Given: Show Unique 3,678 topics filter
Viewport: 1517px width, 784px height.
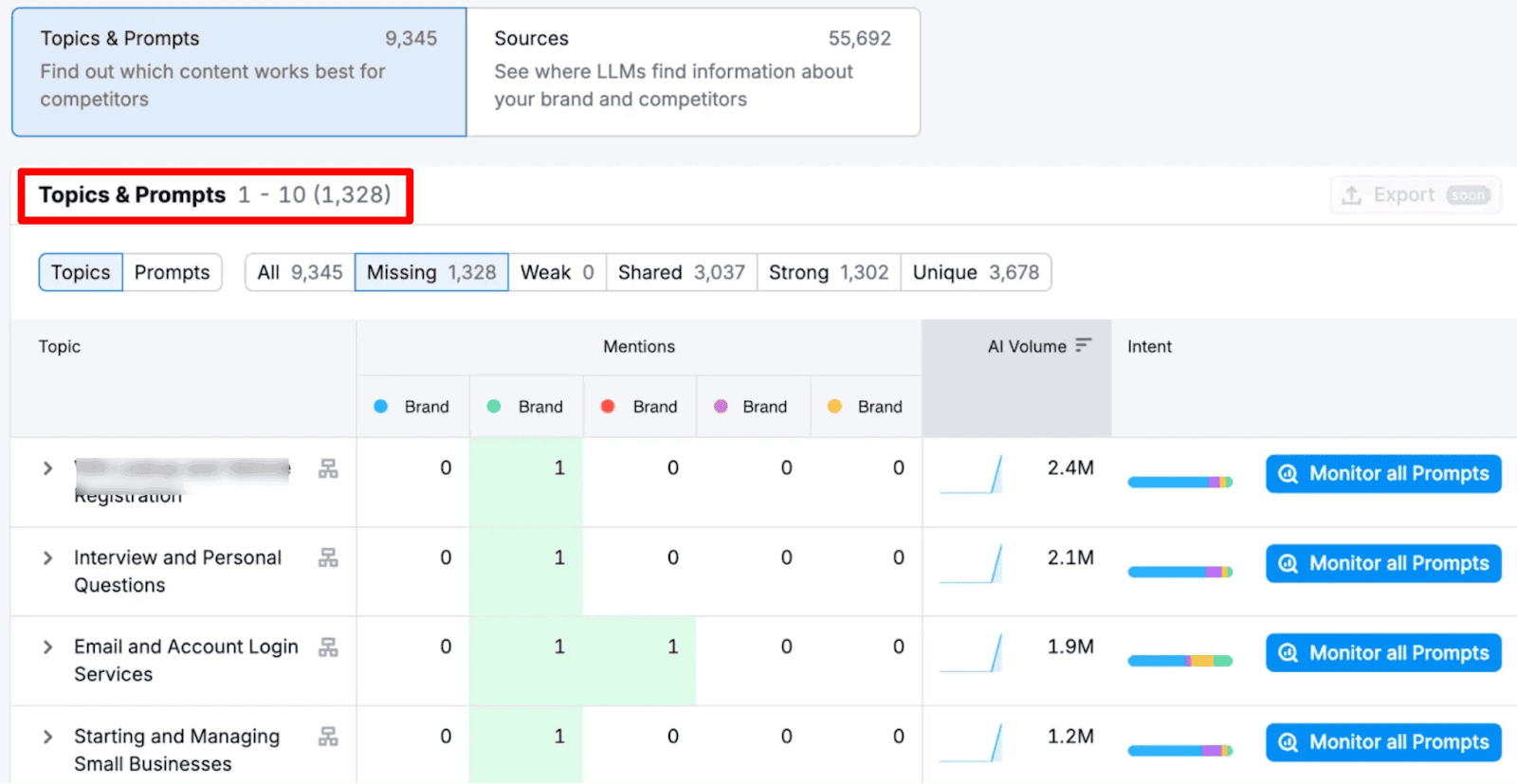Looking at the screenshot, I should click(976, 273).
